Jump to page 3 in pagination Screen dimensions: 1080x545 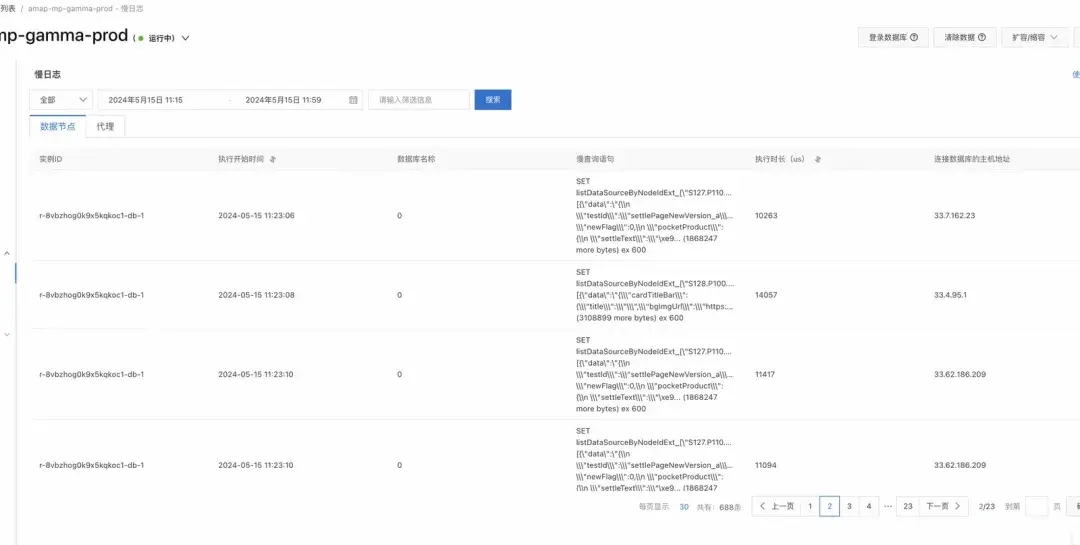click(x=849, y=506)
